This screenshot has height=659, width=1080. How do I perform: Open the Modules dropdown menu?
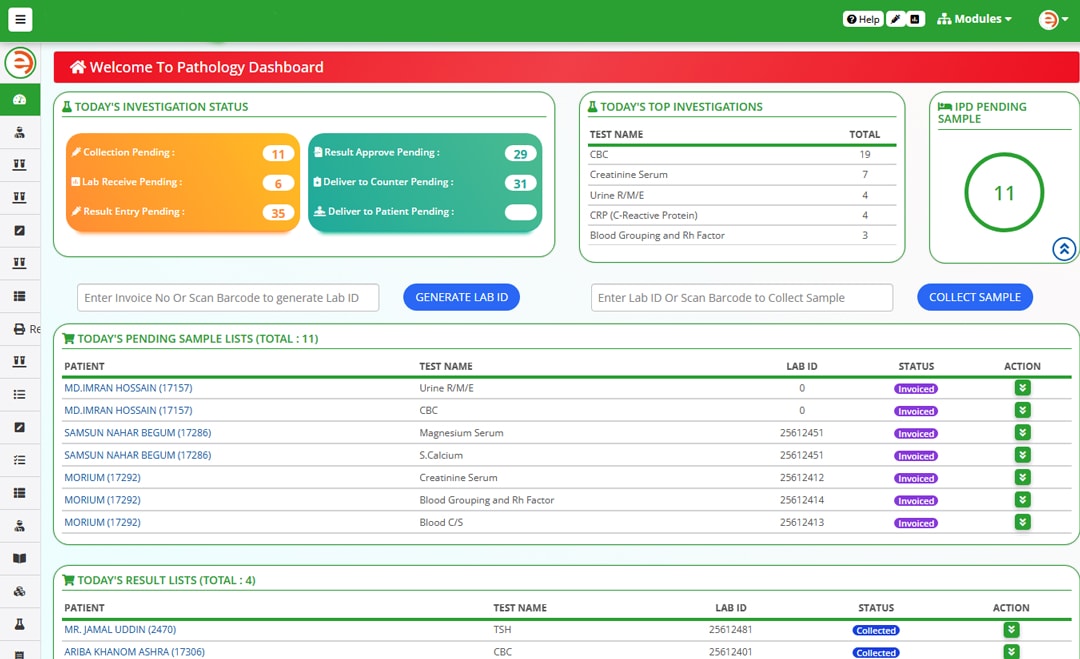tap(975, 19)
